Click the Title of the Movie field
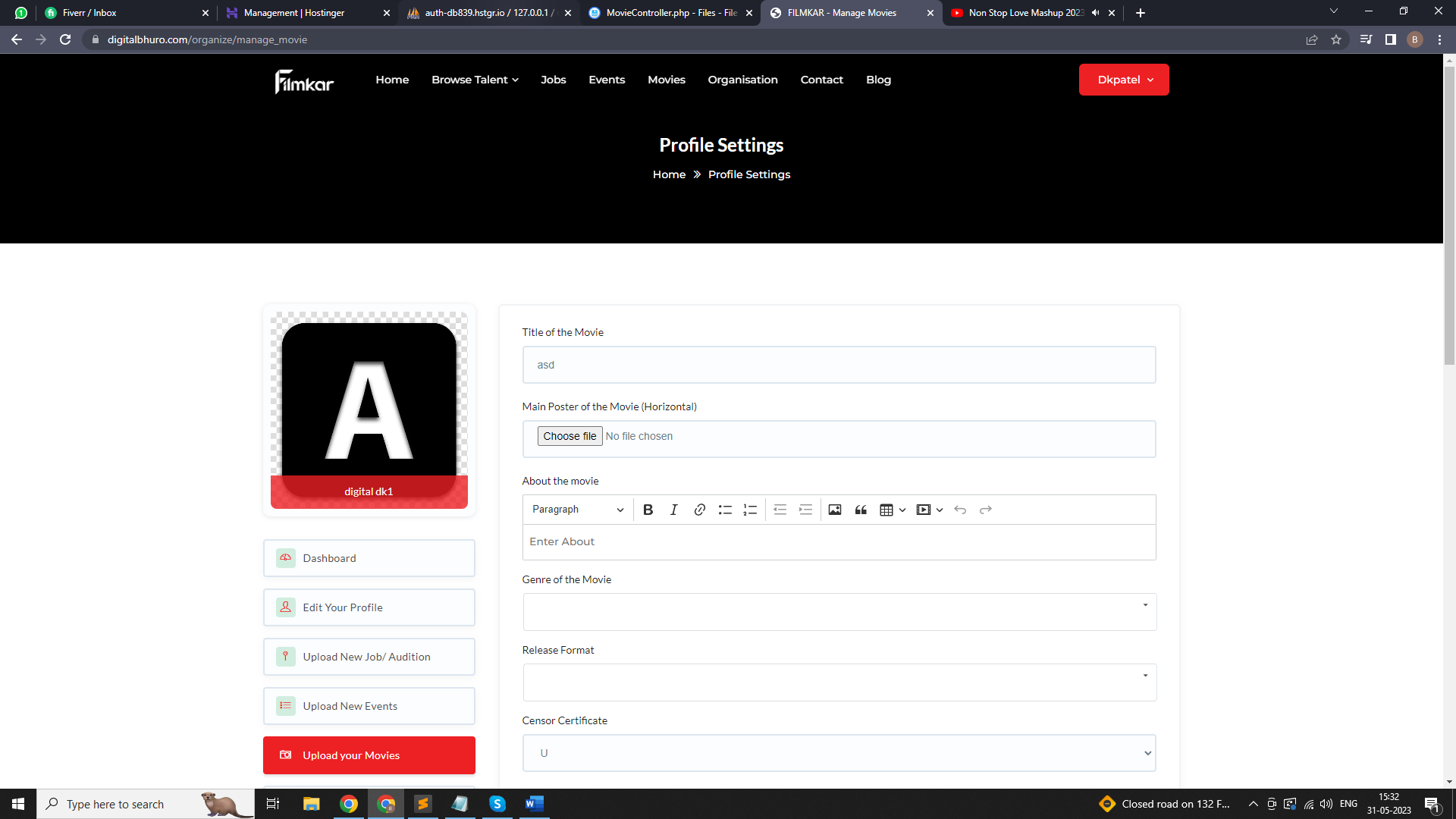Screen dimensions: 1456x819 click(839, 365)
